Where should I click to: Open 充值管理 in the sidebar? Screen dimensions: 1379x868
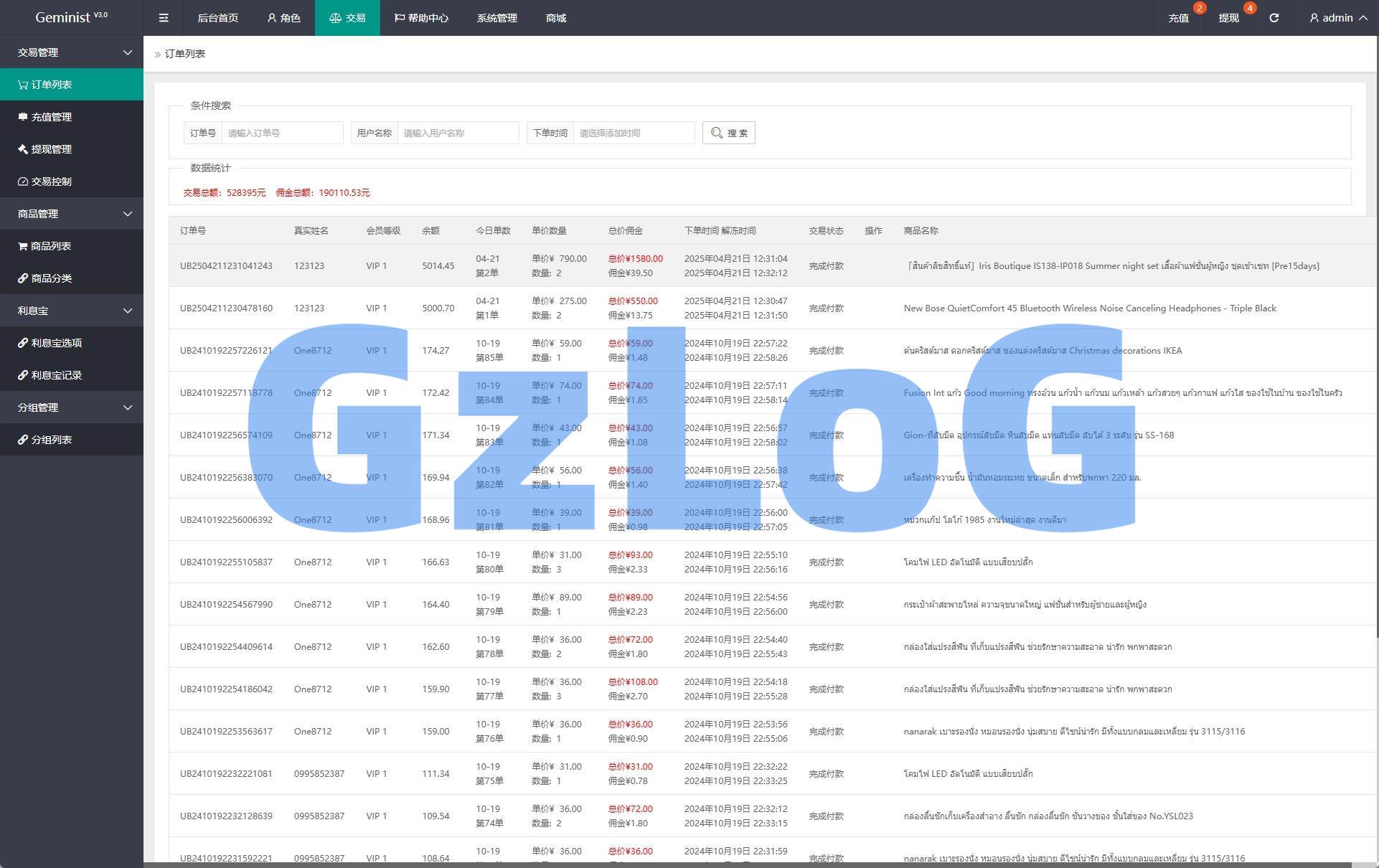52,117
